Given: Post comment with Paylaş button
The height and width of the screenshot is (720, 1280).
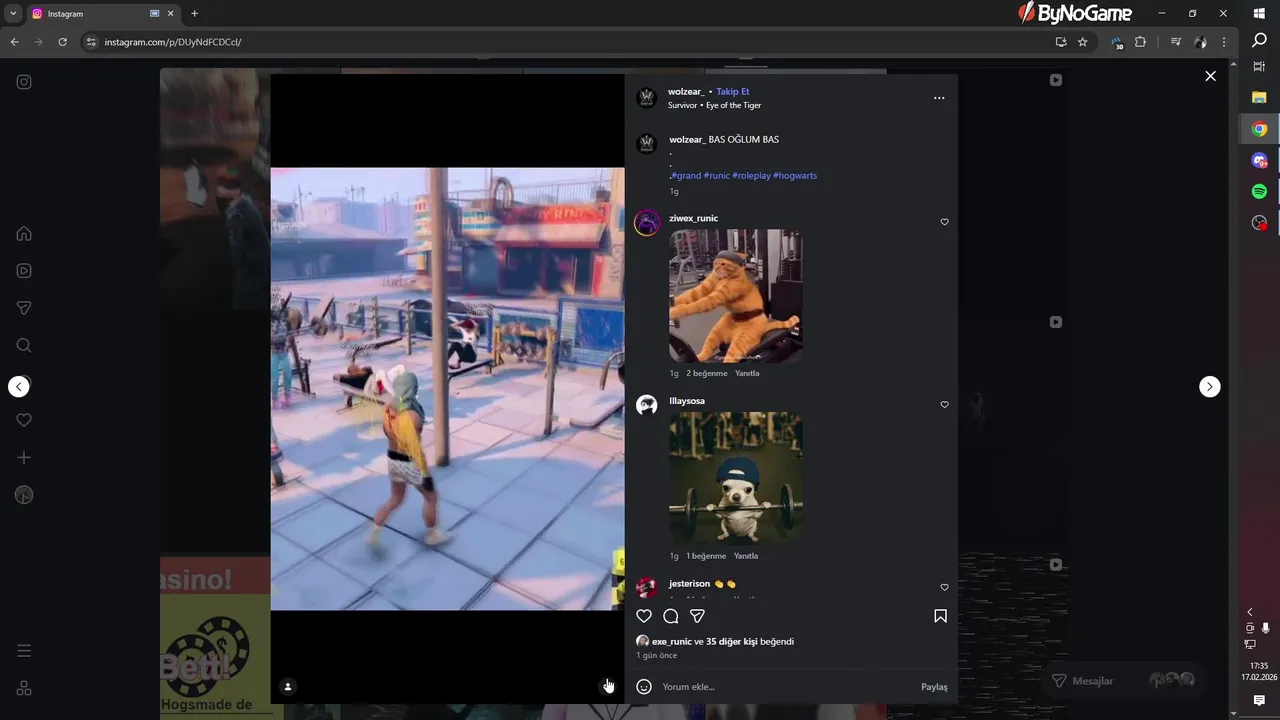Looking at the screenshot, I should coord(934,687).
